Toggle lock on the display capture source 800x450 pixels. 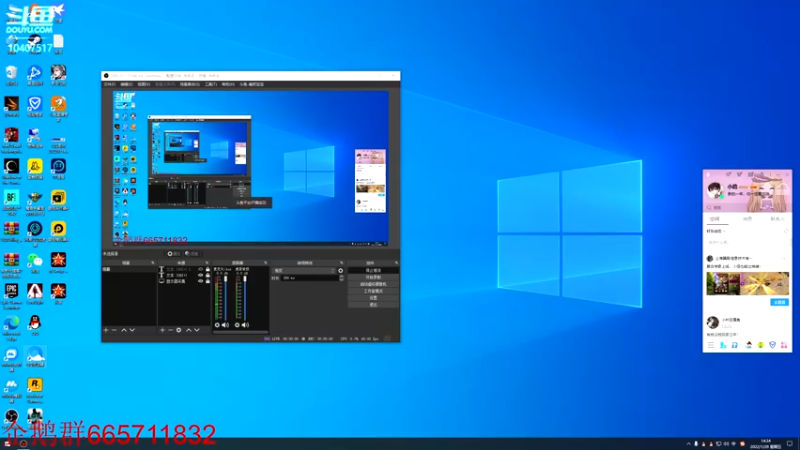(x=208, y=281)
